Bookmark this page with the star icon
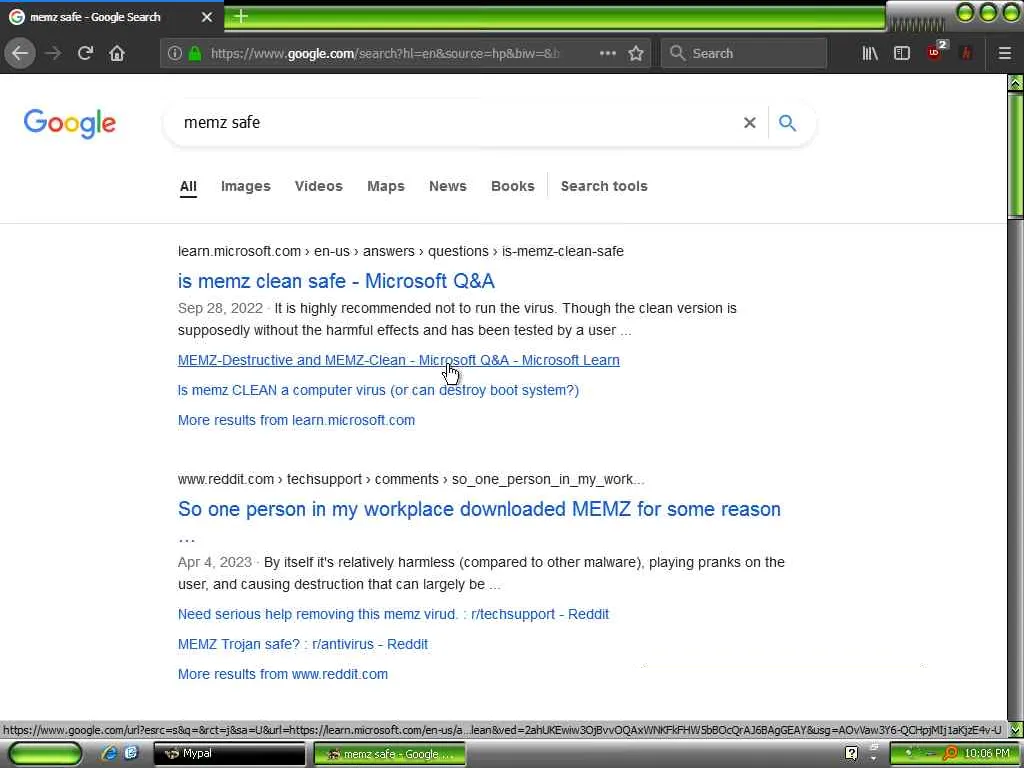 [x=636, y=53]
